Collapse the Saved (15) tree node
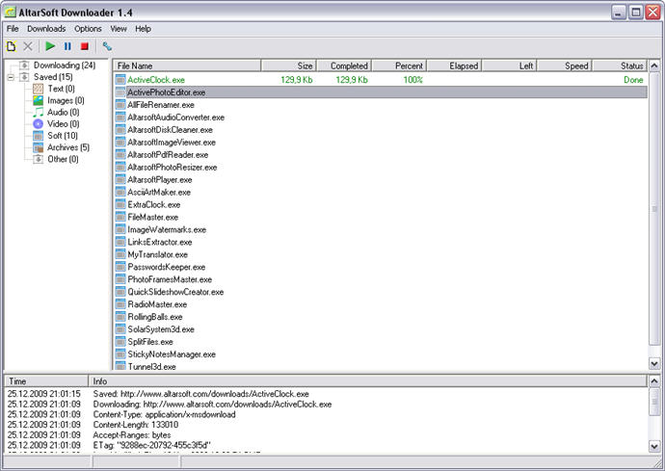The image size is (665, 471). point(11,77)
